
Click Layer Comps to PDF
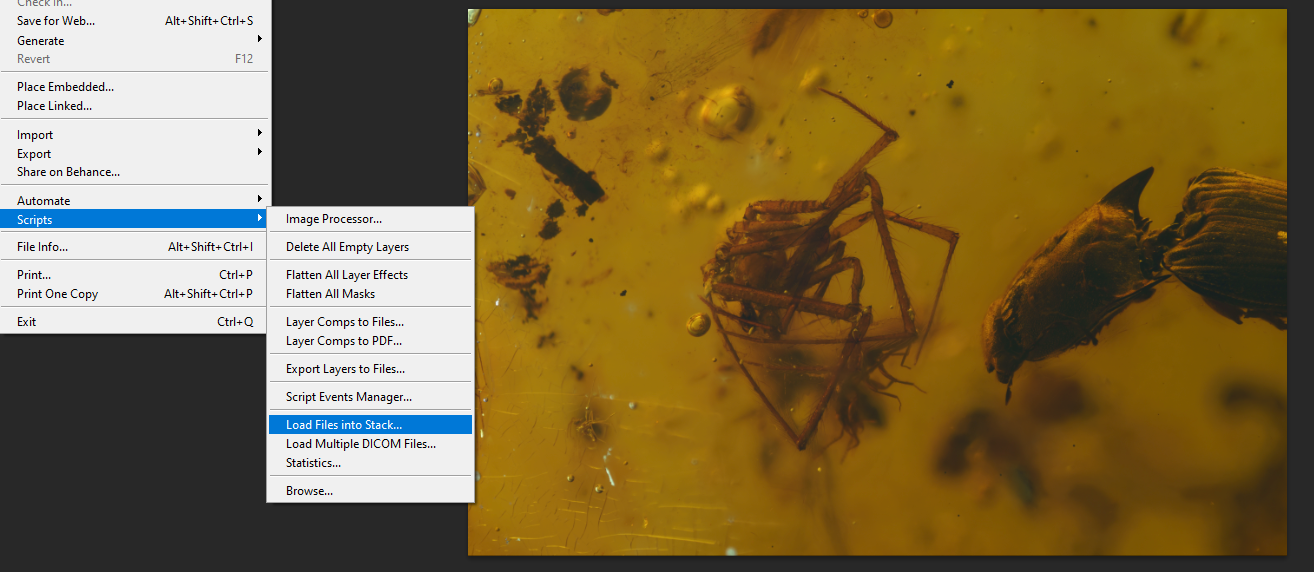(344, 341)
